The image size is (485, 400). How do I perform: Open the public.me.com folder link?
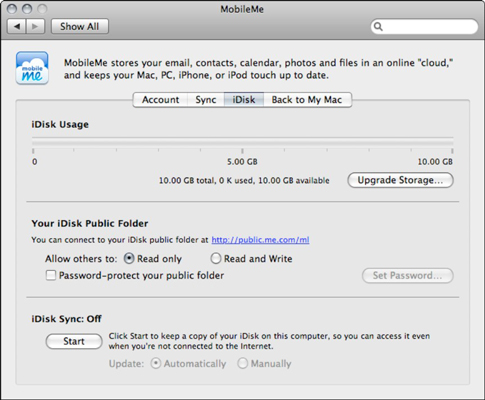[x=260, y=240]
